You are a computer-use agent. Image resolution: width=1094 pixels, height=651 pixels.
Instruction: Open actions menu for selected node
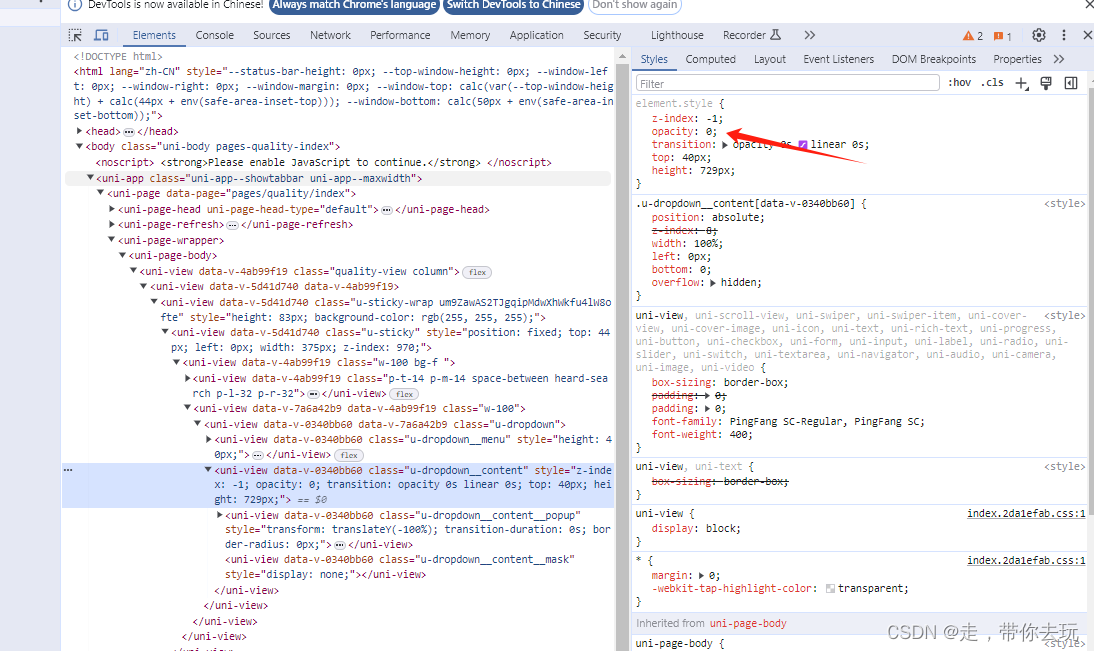tap(68, 470)
